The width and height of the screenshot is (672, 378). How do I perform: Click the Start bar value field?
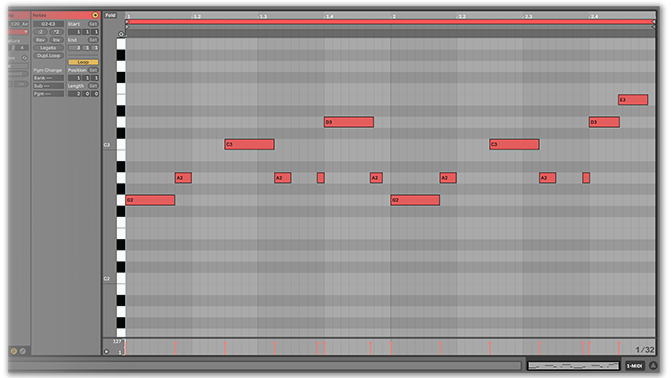[76, 32]
